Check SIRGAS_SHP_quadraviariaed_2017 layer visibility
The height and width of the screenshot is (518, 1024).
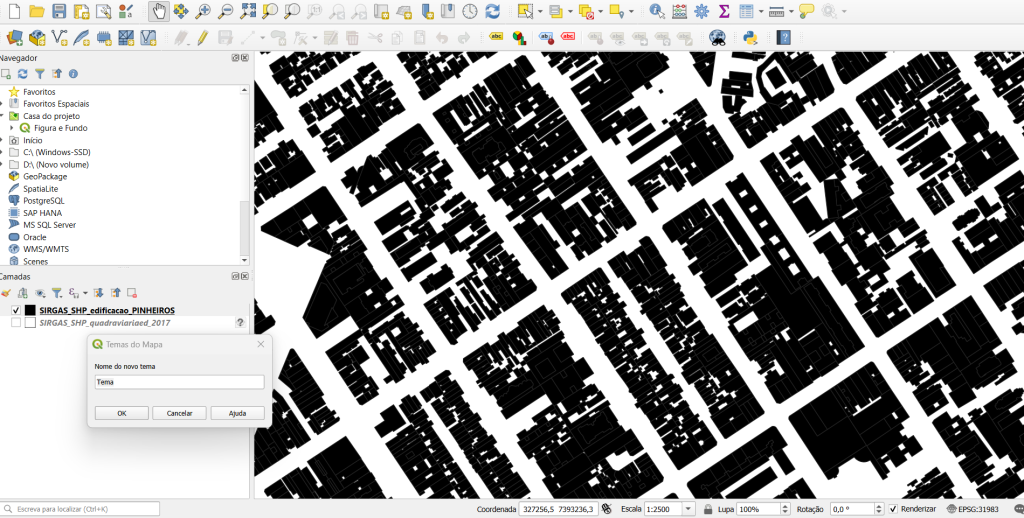16,323
